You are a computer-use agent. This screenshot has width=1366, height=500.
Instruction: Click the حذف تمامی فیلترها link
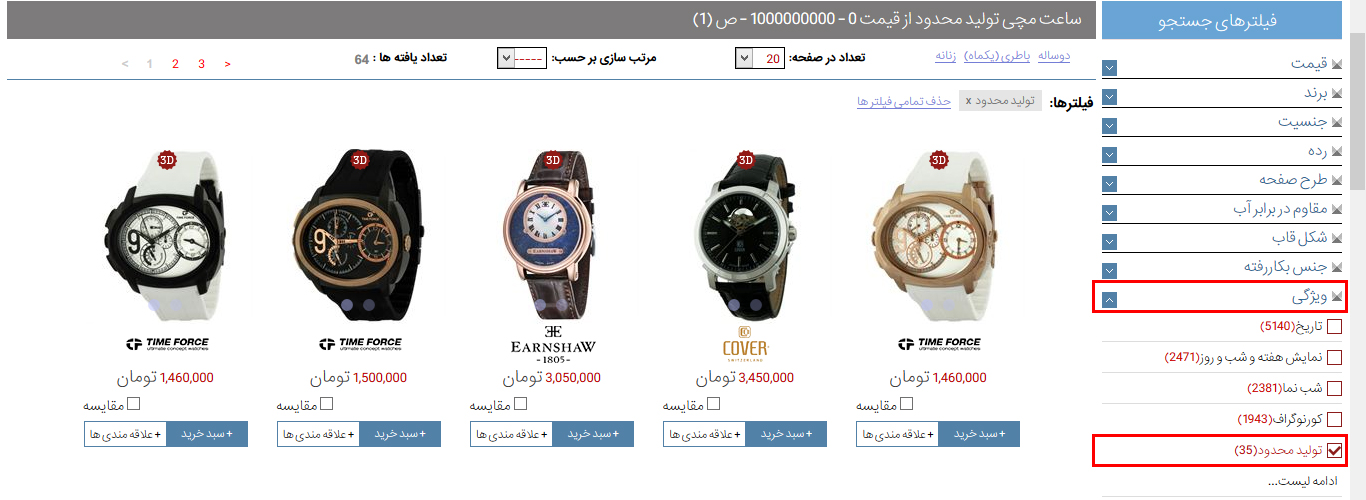[904, 102]
